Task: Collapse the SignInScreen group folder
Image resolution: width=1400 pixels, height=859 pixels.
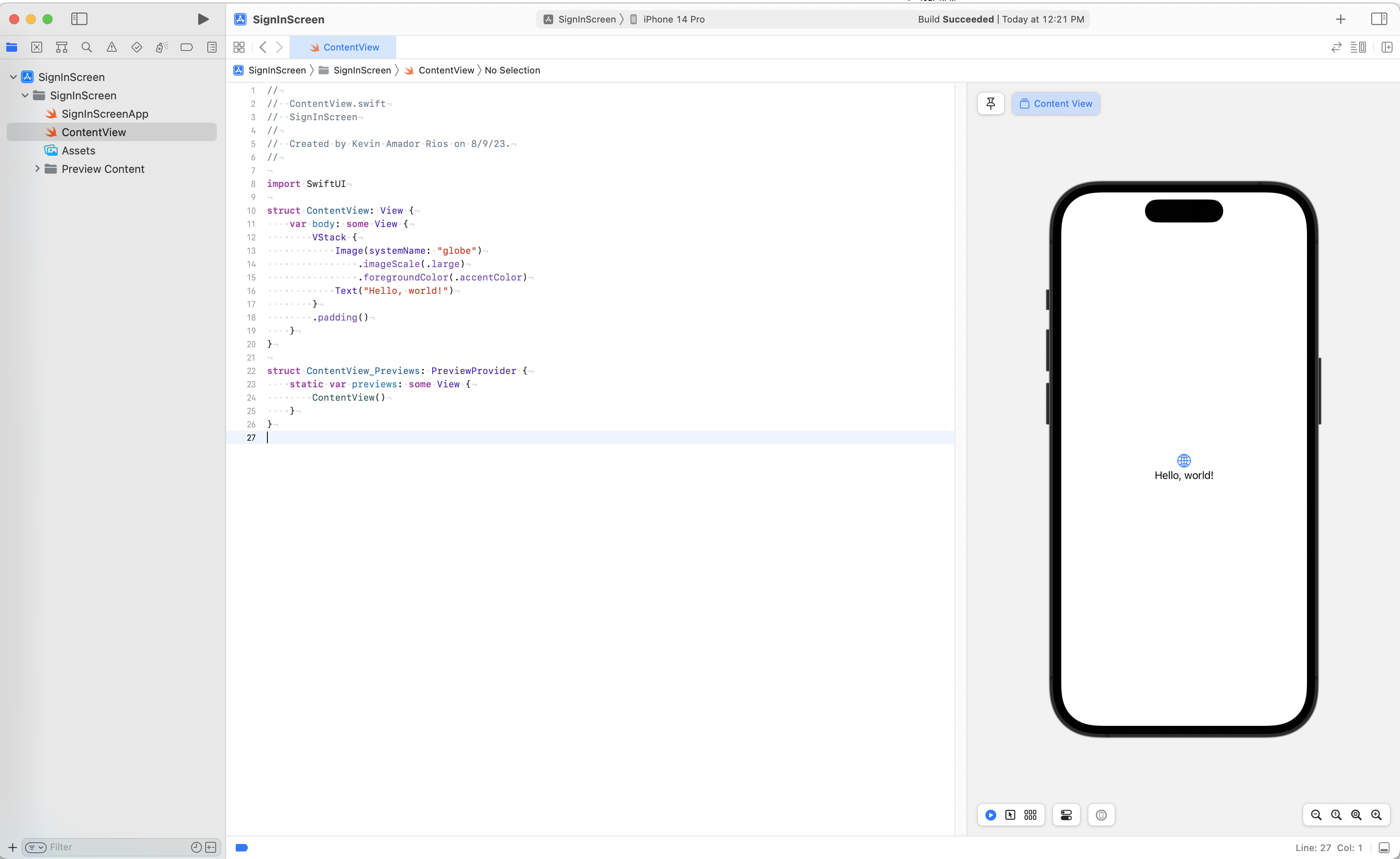Action: (x=25, y=96)
